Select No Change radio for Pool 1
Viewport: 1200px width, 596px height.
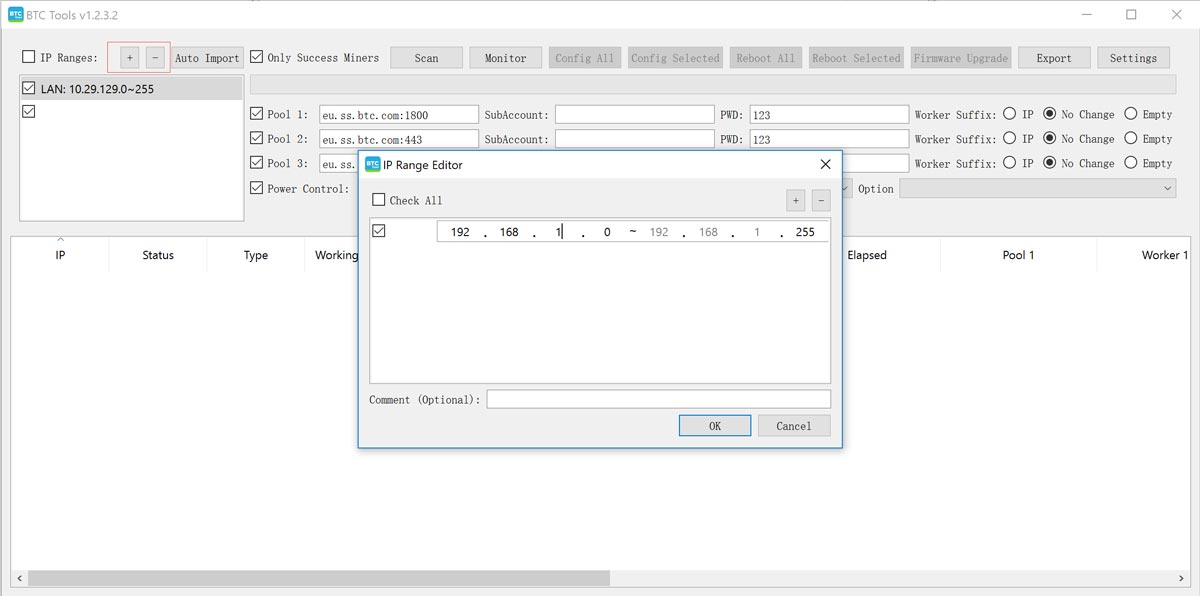(x=1050, y=114)
